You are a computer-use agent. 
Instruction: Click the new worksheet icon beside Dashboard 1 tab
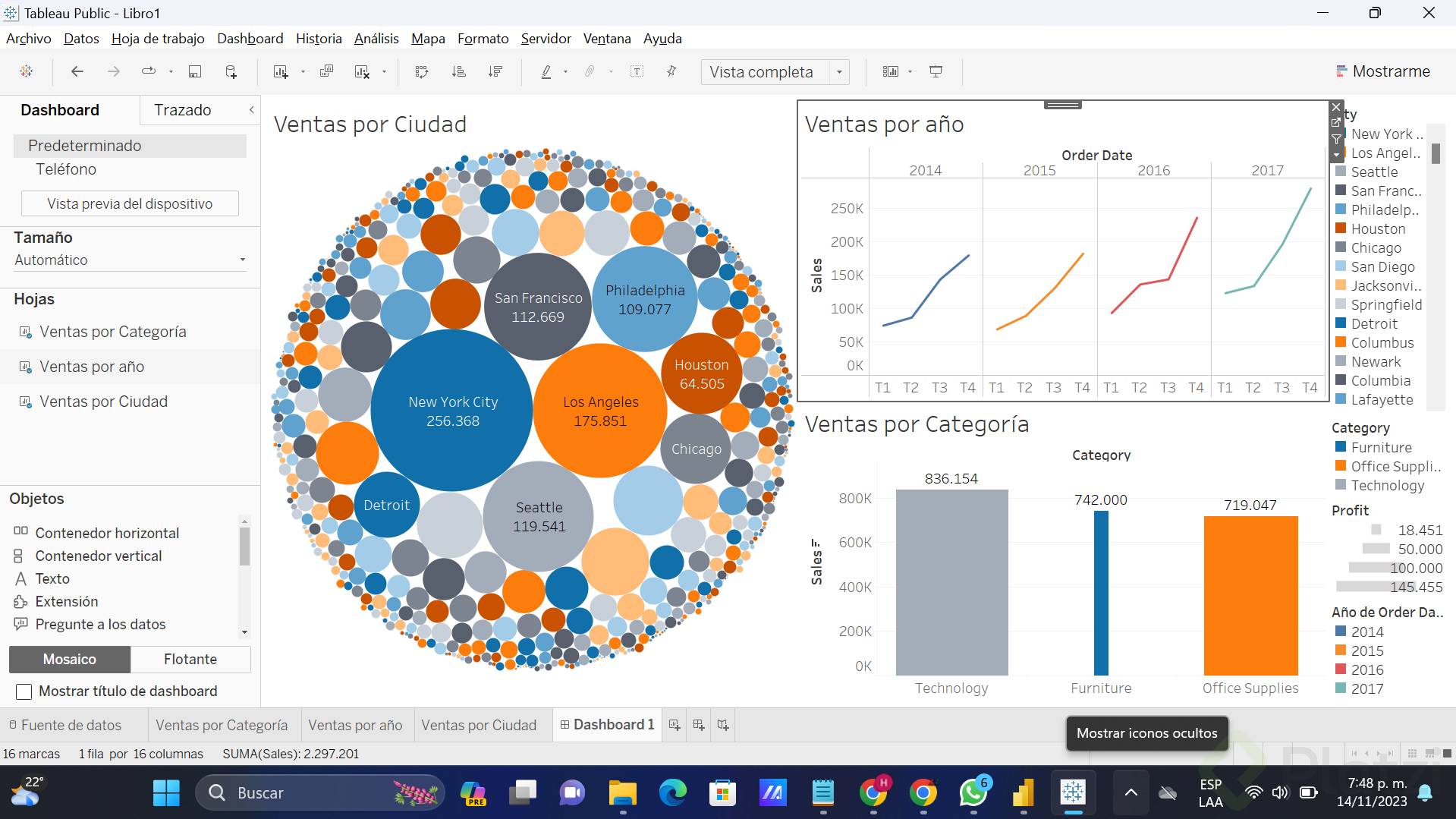coord(675,725)
